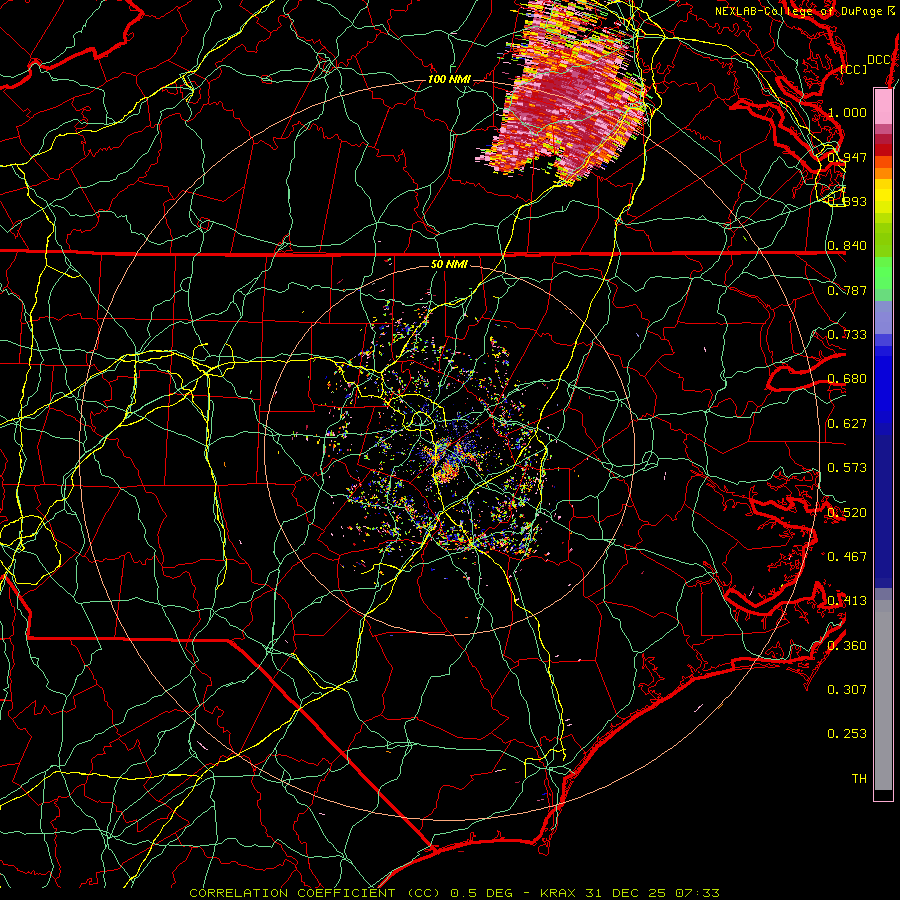Click the bright green color bar segment
The image size is (900, 900).
point(883,274)
